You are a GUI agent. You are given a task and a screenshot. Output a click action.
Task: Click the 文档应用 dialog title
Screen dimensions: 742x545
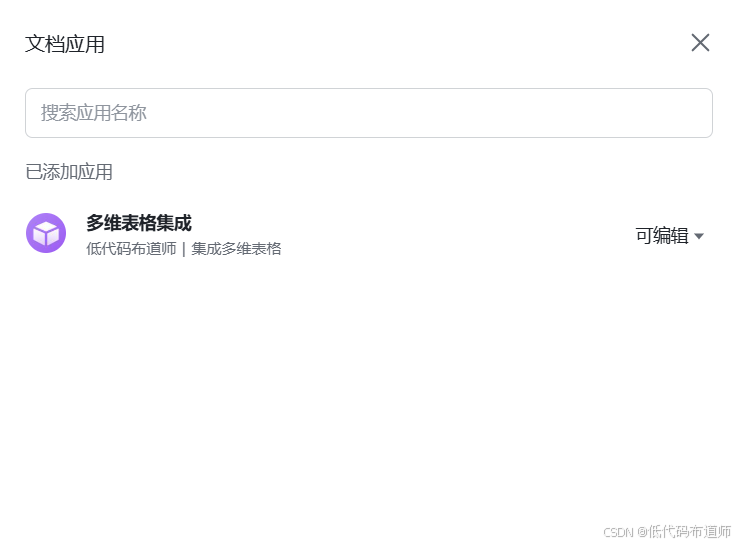tap(65, 44)
